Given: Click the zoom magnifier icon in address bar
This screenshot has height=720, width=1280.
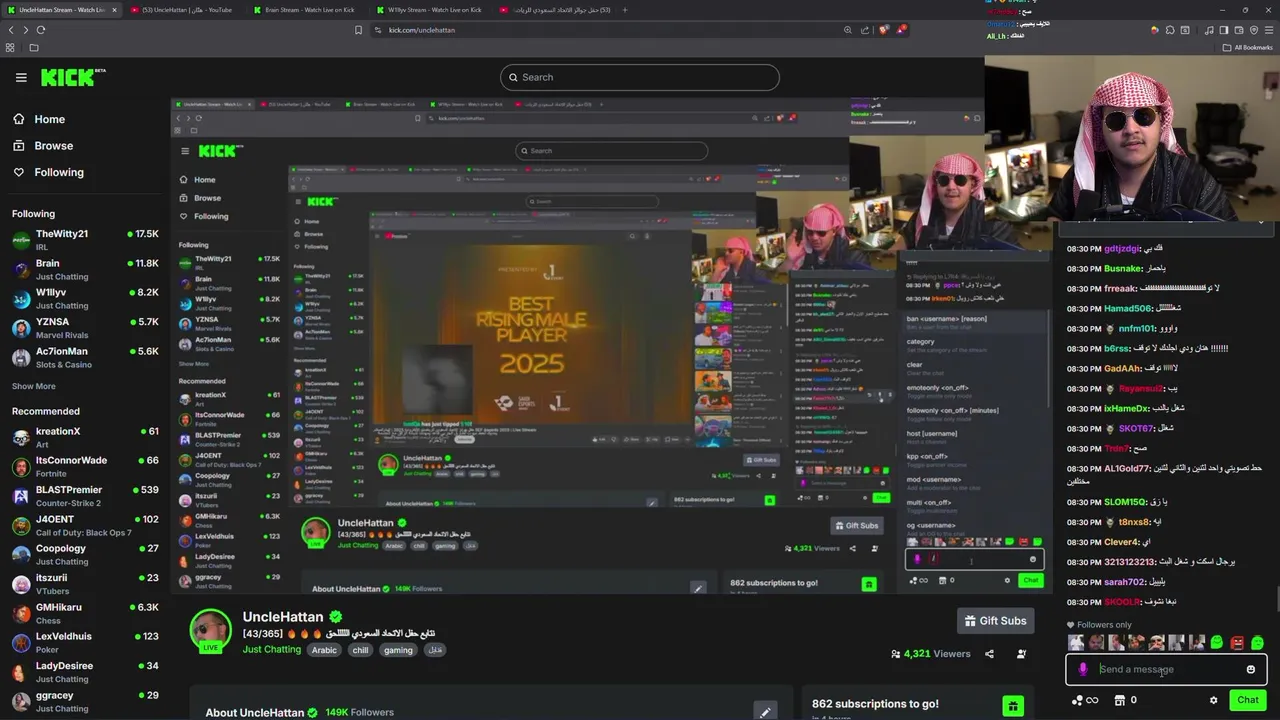Looking at the screenshot, I should point(848,30).
